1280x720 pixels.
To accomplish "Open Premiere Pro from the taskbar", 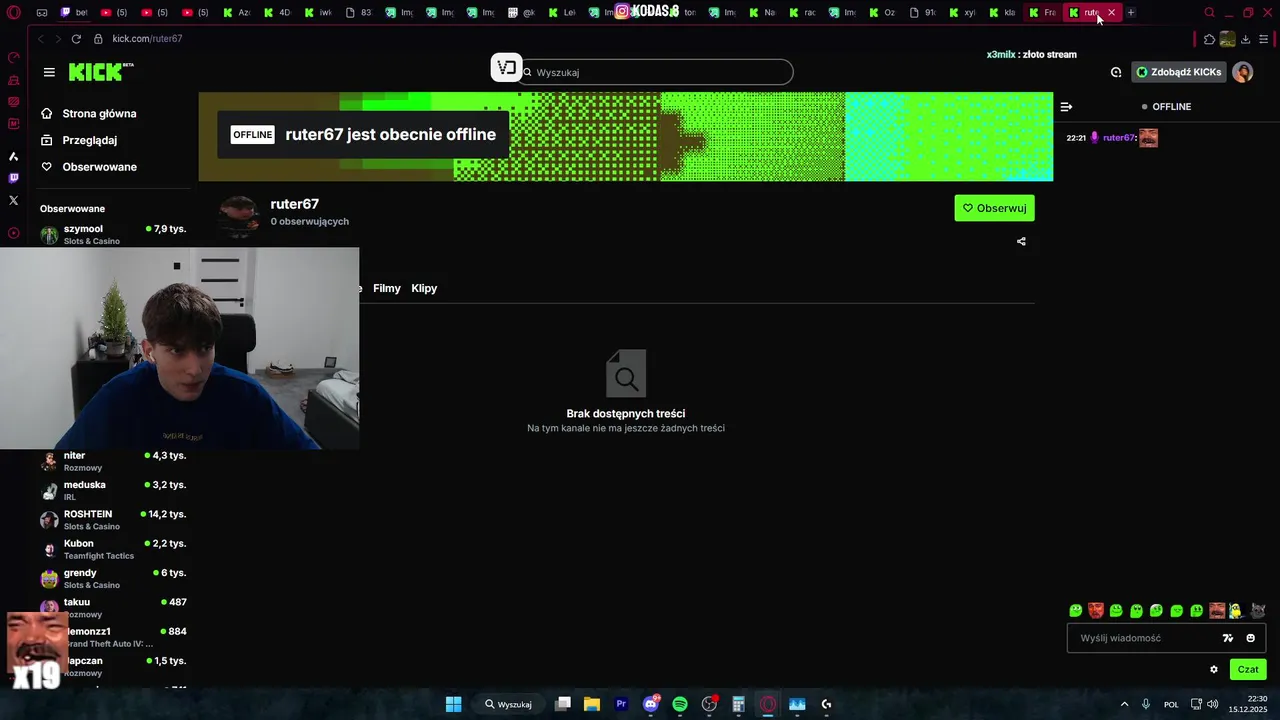I will pos(621,704).
